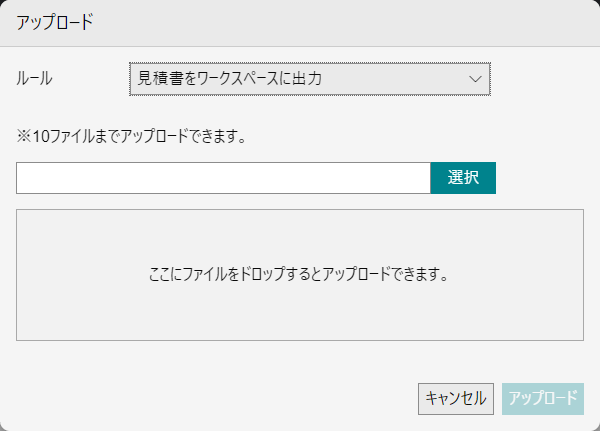
Task: Click the ルール field label
Action: [34, 79]
